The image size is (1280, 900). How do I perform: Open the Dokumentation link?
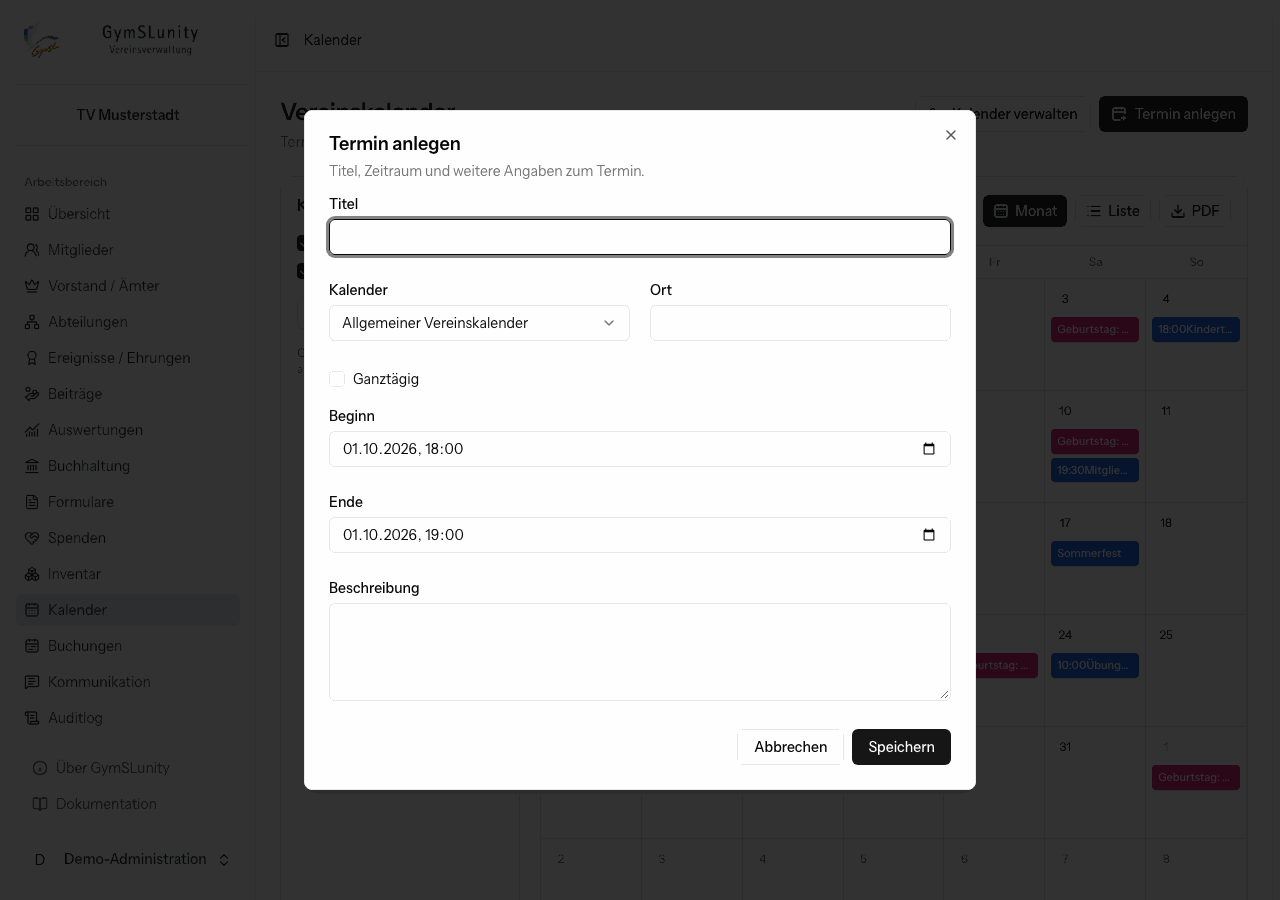click(x=106, y=804)
